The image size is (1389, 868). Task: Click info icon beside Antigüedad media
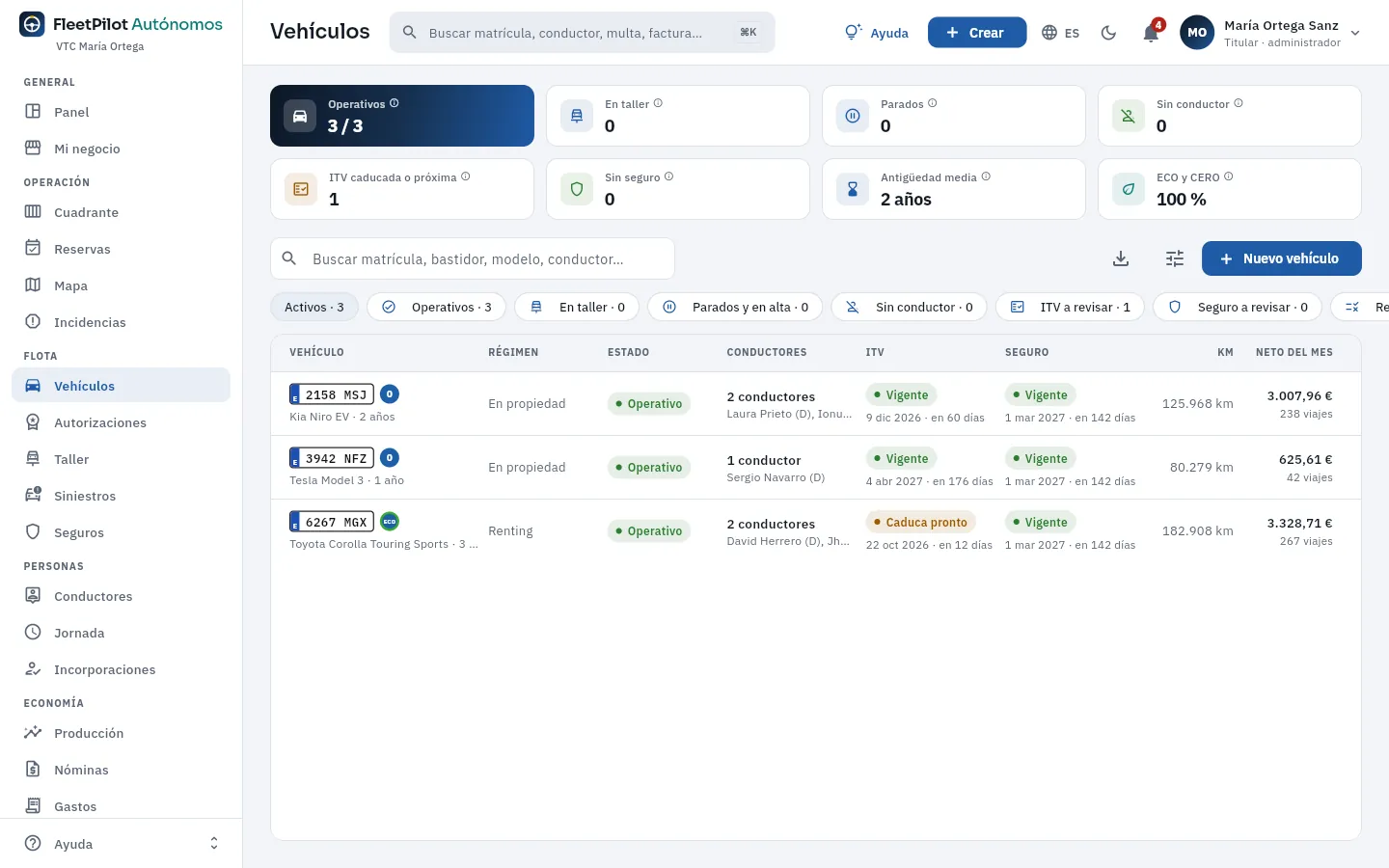point(986,176)
